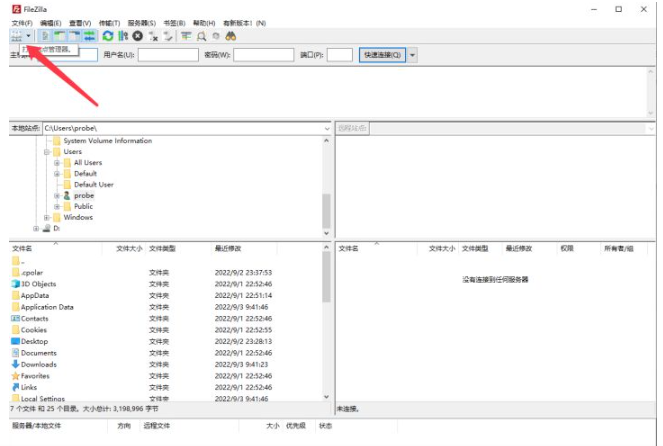Open the 有新版本!(N) menu

pyautogui.click(x=244, y=23)
